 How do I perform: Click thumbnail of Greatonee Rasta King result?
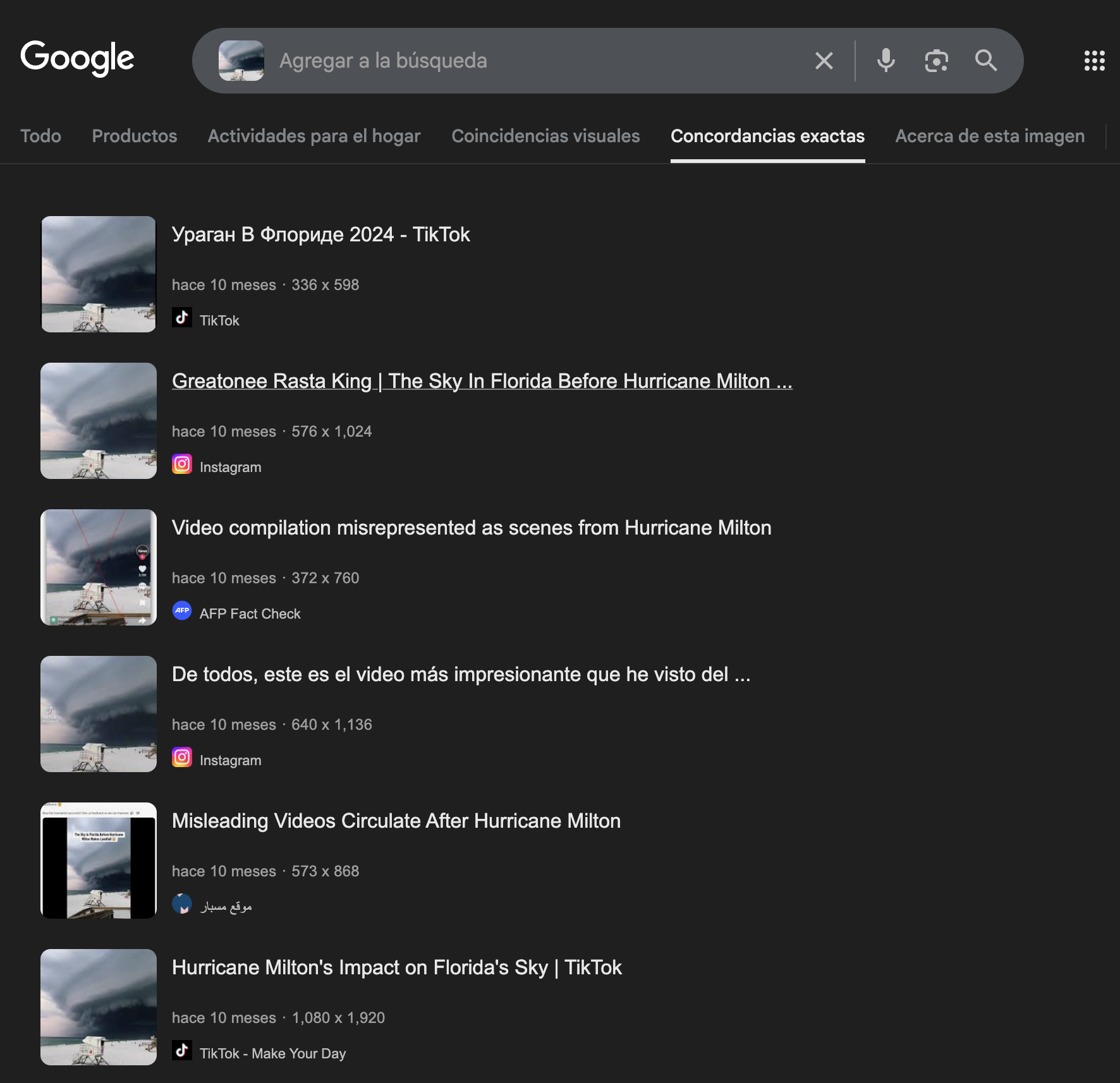tap(99, 421)
